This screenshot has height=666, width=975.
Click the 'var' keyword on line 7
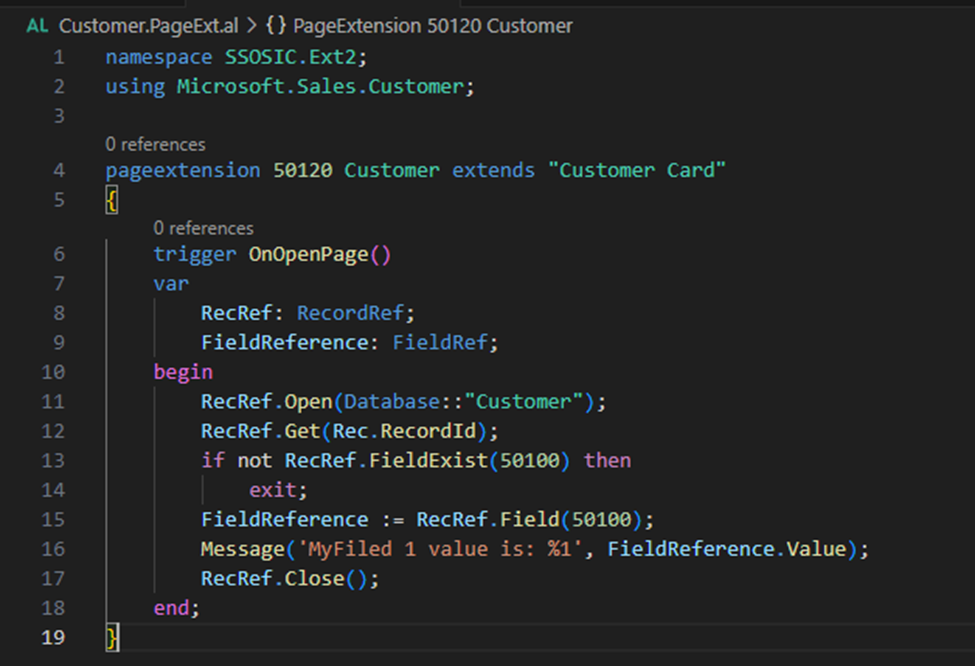pos(171,284)
